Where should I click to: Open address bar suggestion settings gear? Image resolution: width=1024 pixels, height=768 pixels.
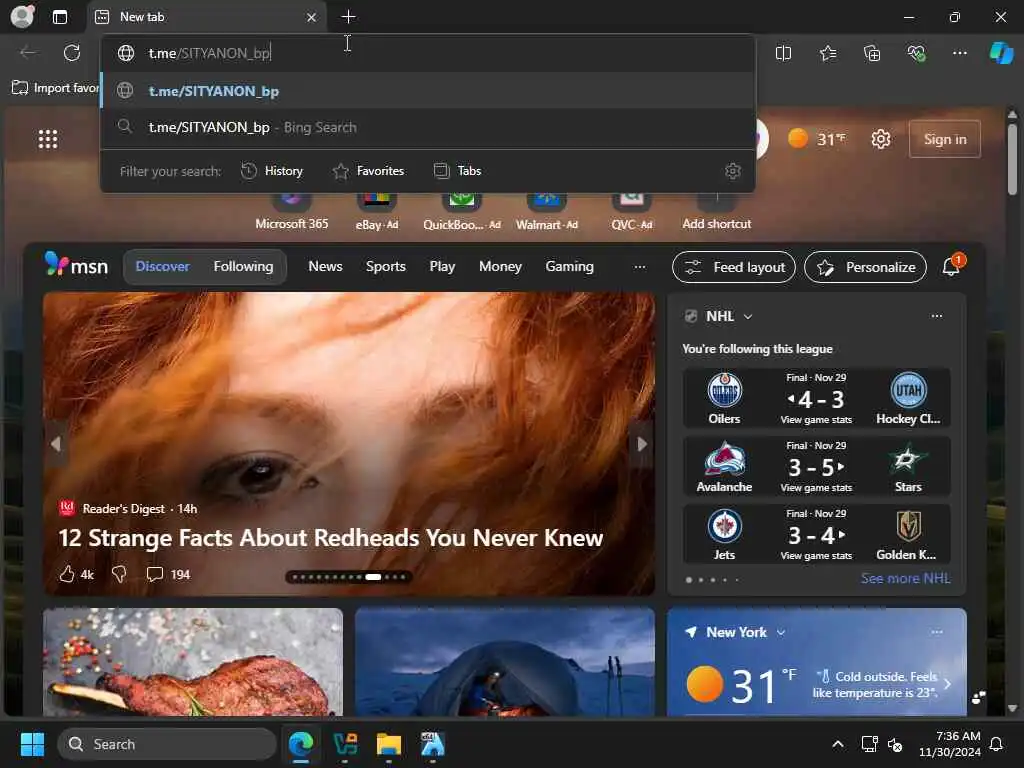(x=733, y=171)
